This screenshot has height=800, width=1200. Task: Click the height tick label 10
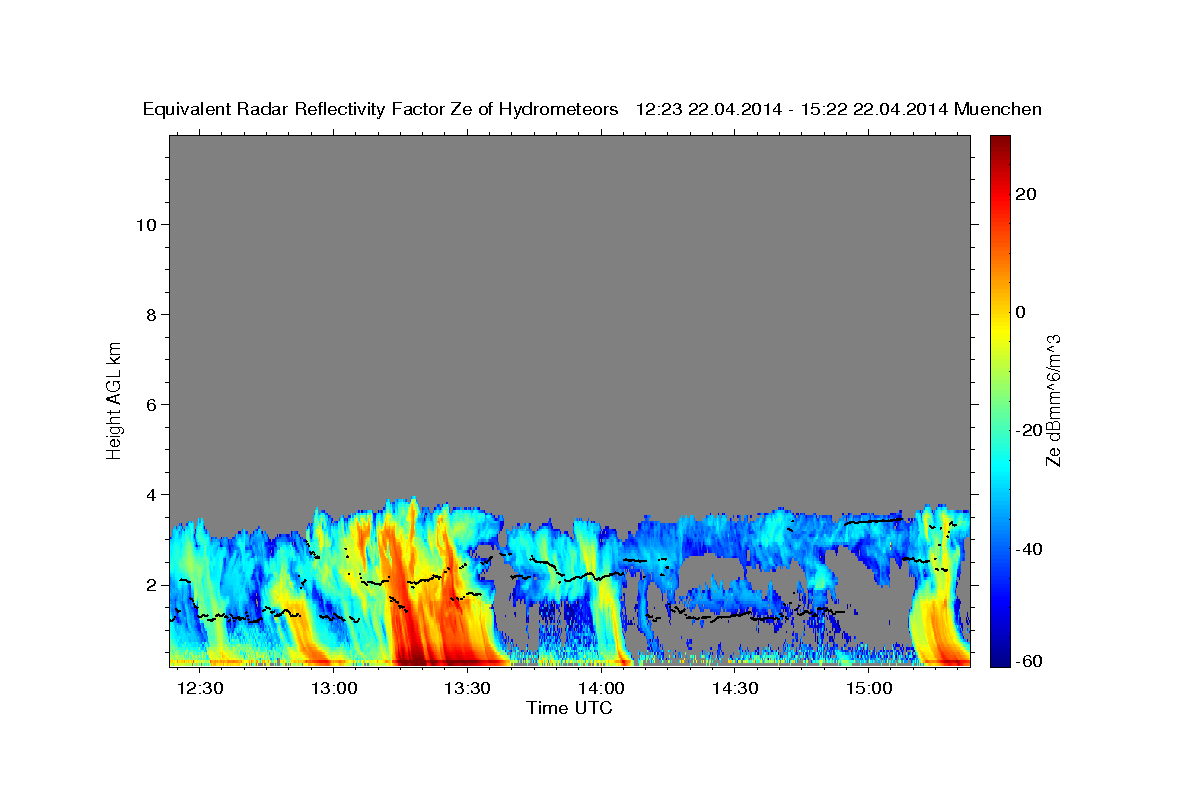click(147, 224)
